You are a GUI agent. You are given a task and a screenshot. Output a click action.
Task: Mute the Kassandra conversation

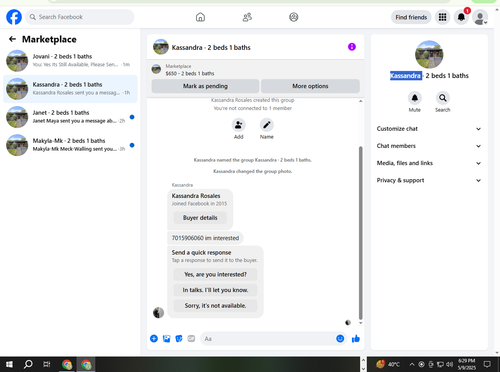[415, 98]
